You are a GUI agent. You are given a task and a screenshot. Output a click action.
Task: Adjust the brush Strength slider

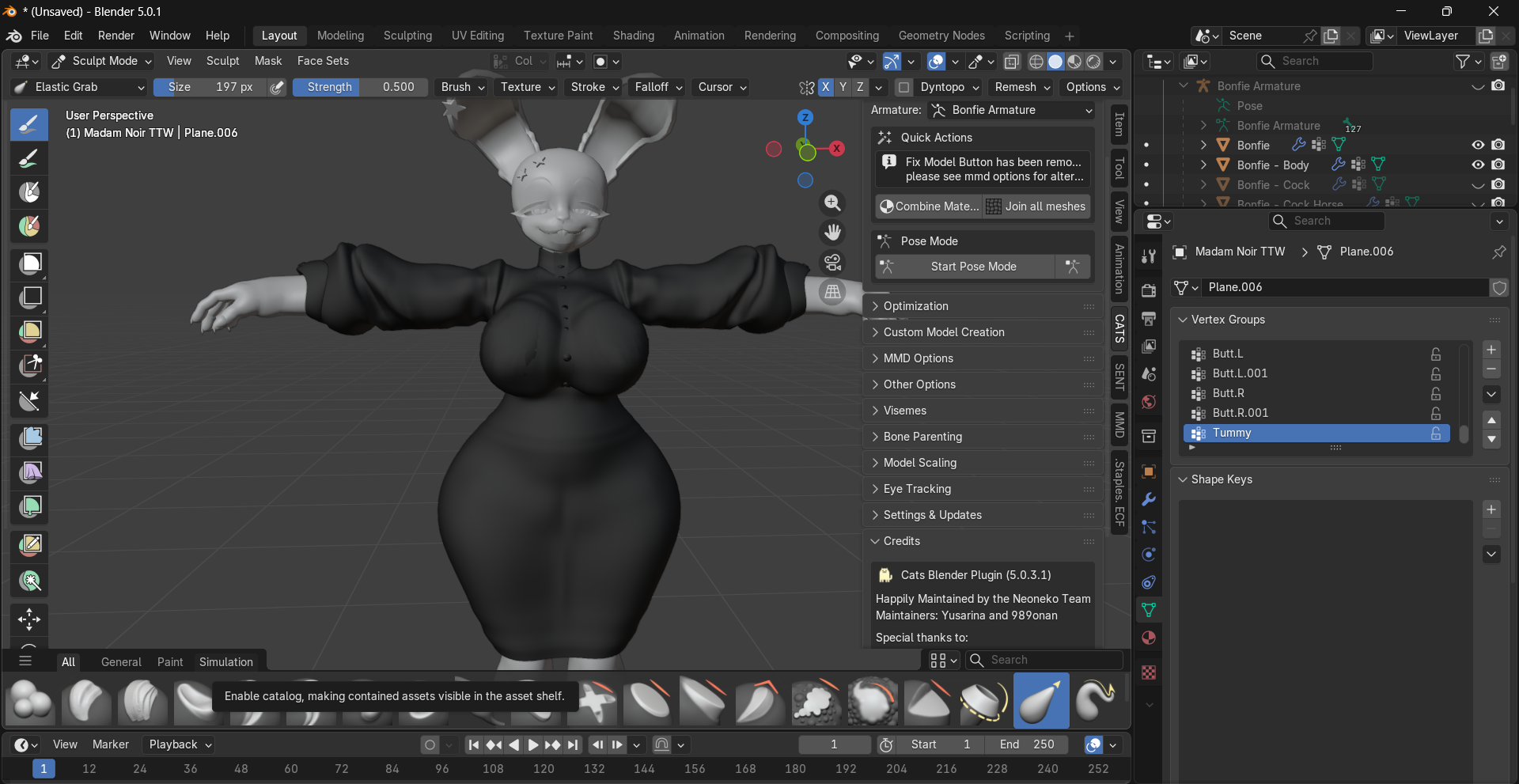click(x=360, y=87)
